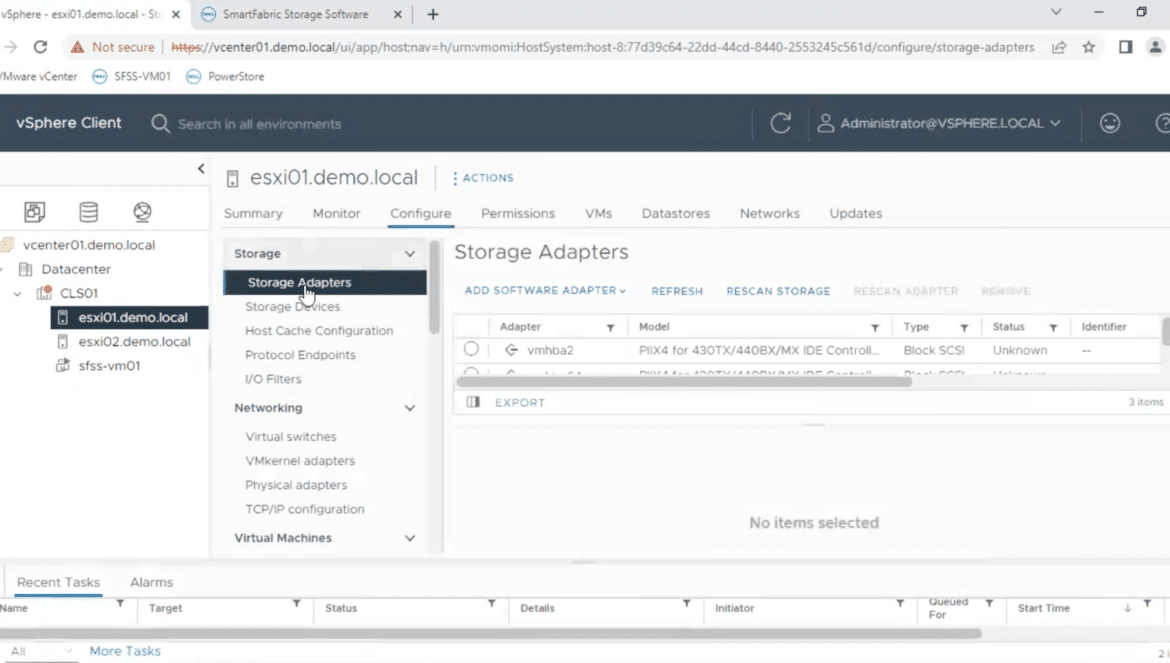Switch to the Permissions tab
This screenshot has width=1170, height=663.
coord(518,213)
